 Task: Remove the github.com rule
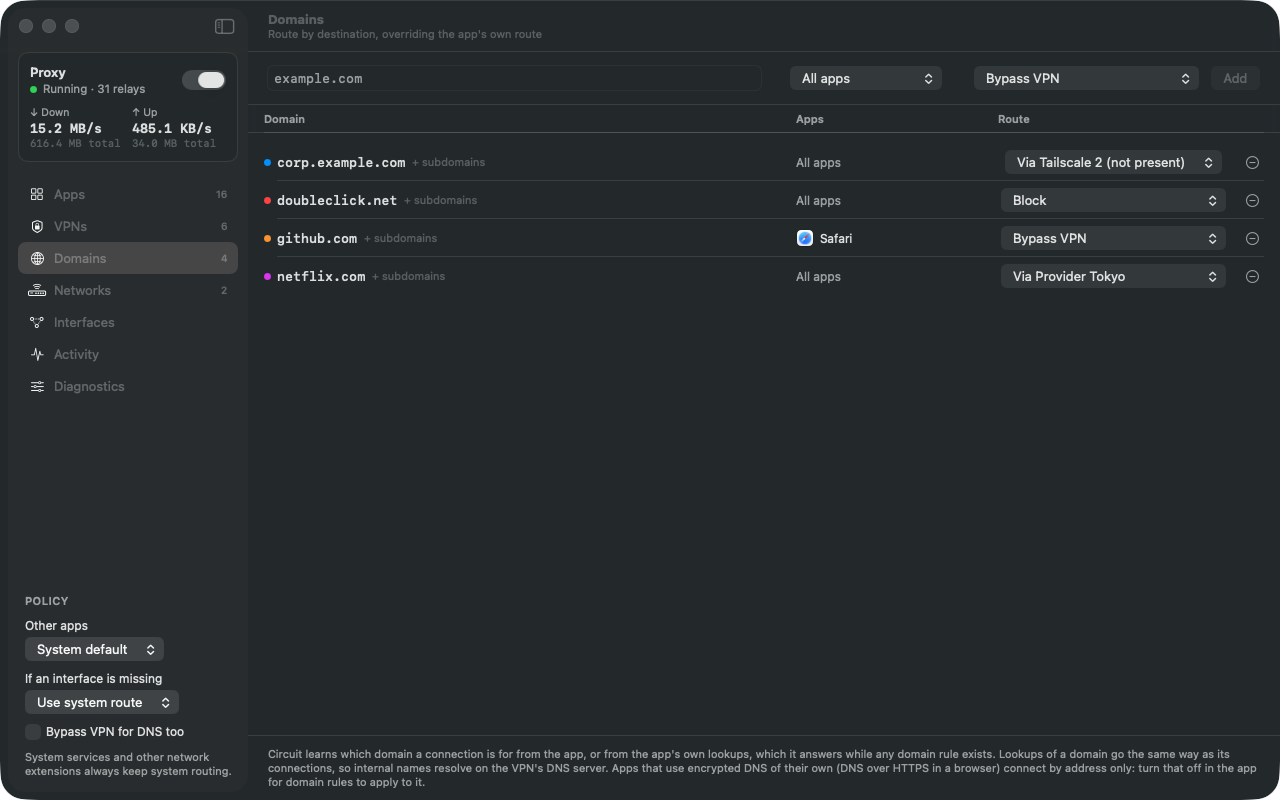1252,238
